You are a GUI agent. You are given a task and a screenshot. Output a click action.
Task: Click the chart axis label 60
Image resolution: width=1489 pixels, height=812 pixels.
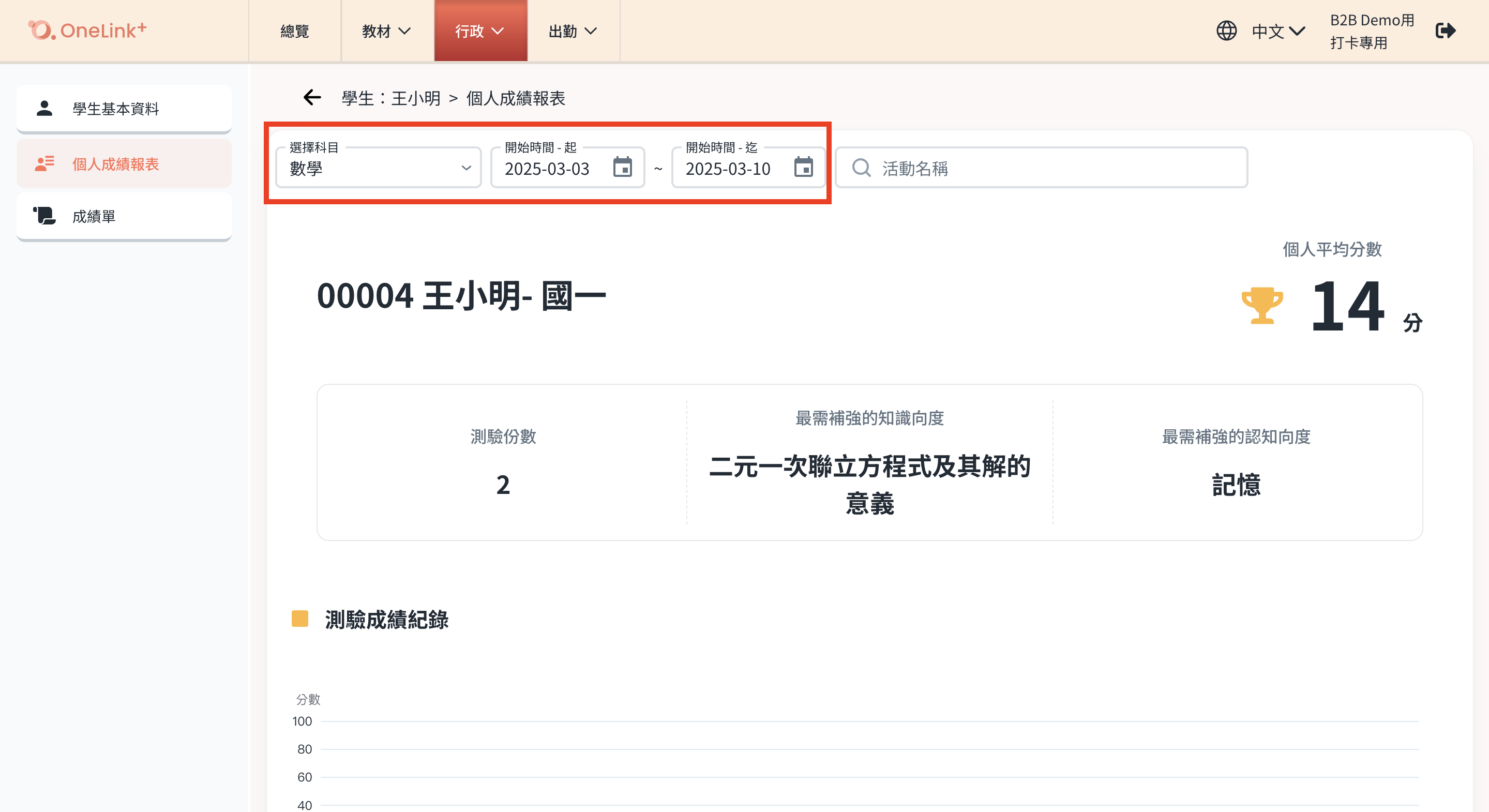(305, 777)
